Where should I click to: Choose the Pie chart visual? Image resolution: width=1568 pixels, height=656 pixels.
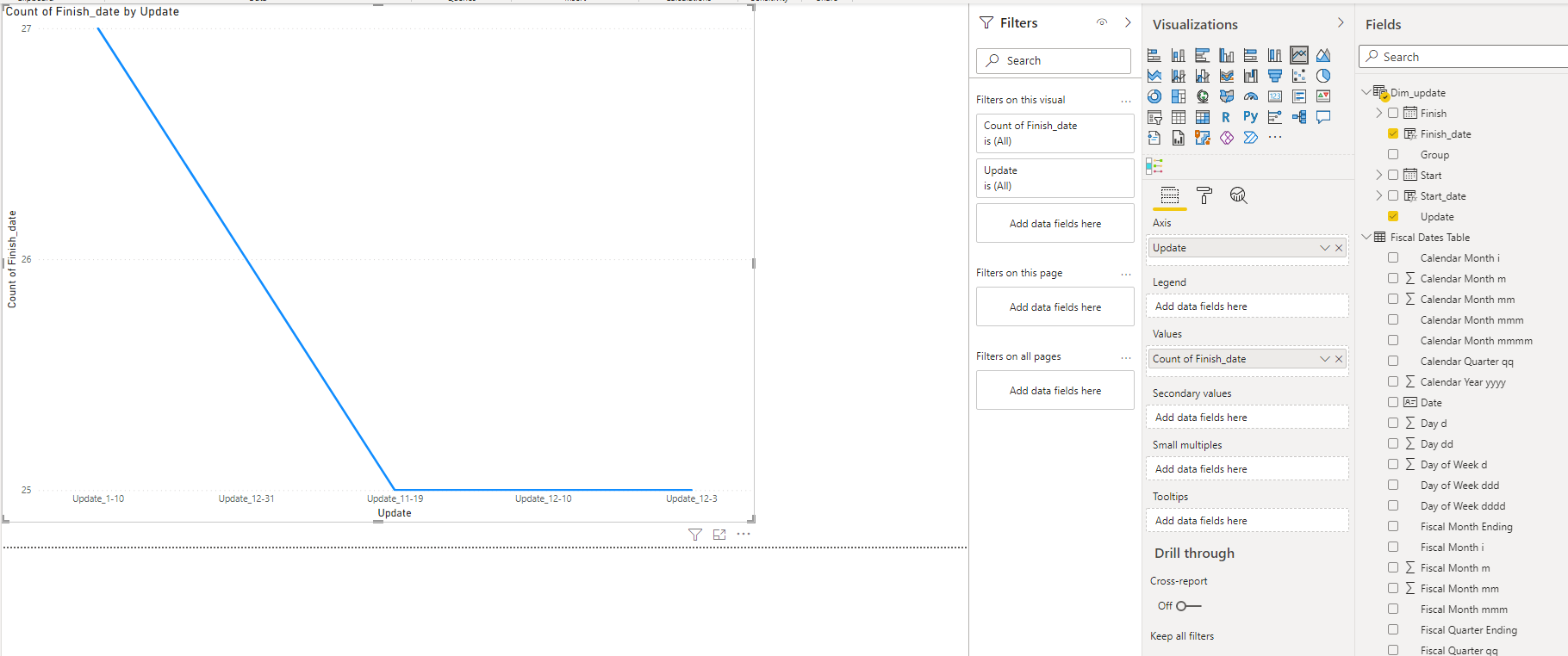(1323, 76)
